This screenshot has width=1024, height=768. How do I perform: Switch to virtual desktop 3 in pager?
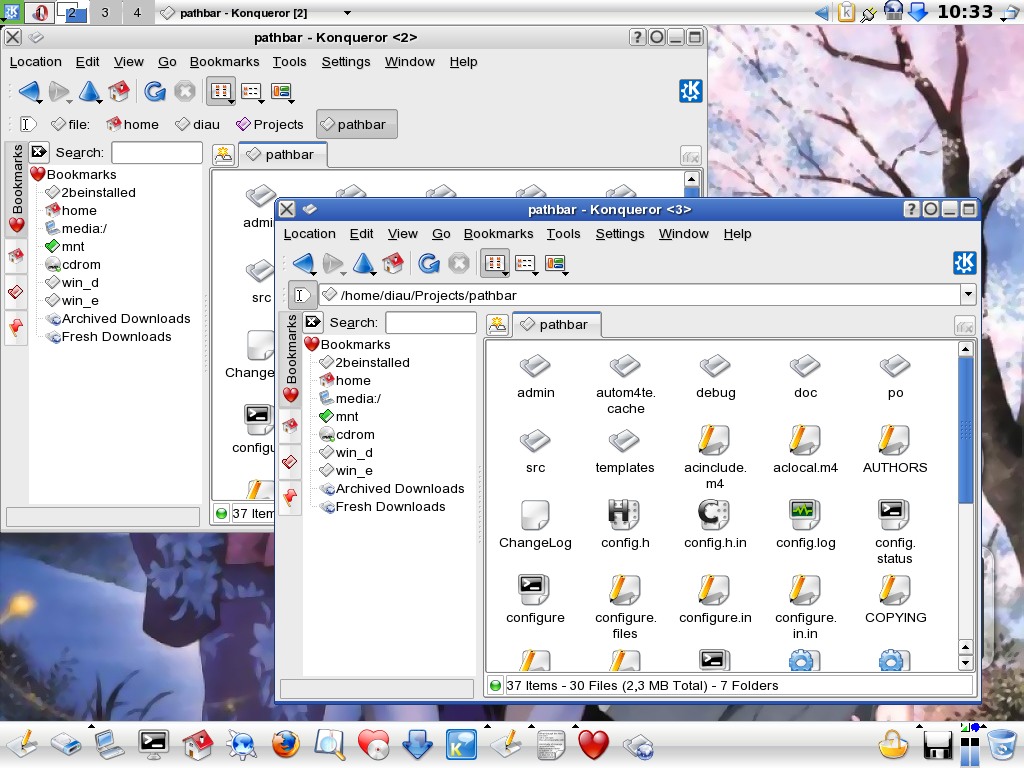point(105,12)
